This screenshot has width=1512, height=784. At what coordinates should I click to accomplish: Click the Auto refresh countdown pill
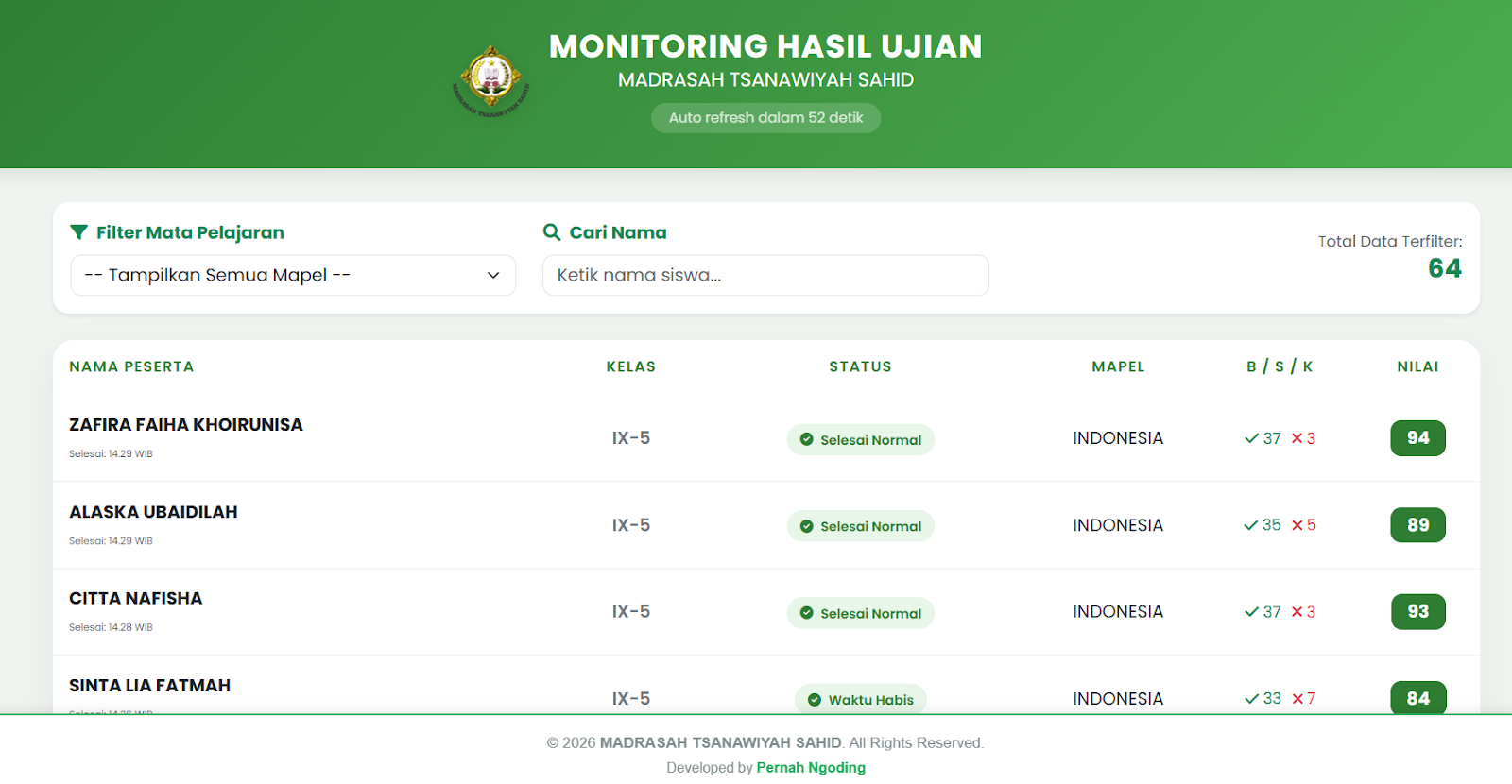[765, 118]
